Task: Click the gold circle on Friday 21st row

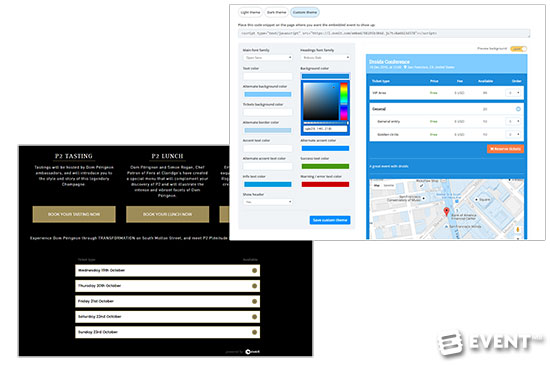Action: click(254, 302)
